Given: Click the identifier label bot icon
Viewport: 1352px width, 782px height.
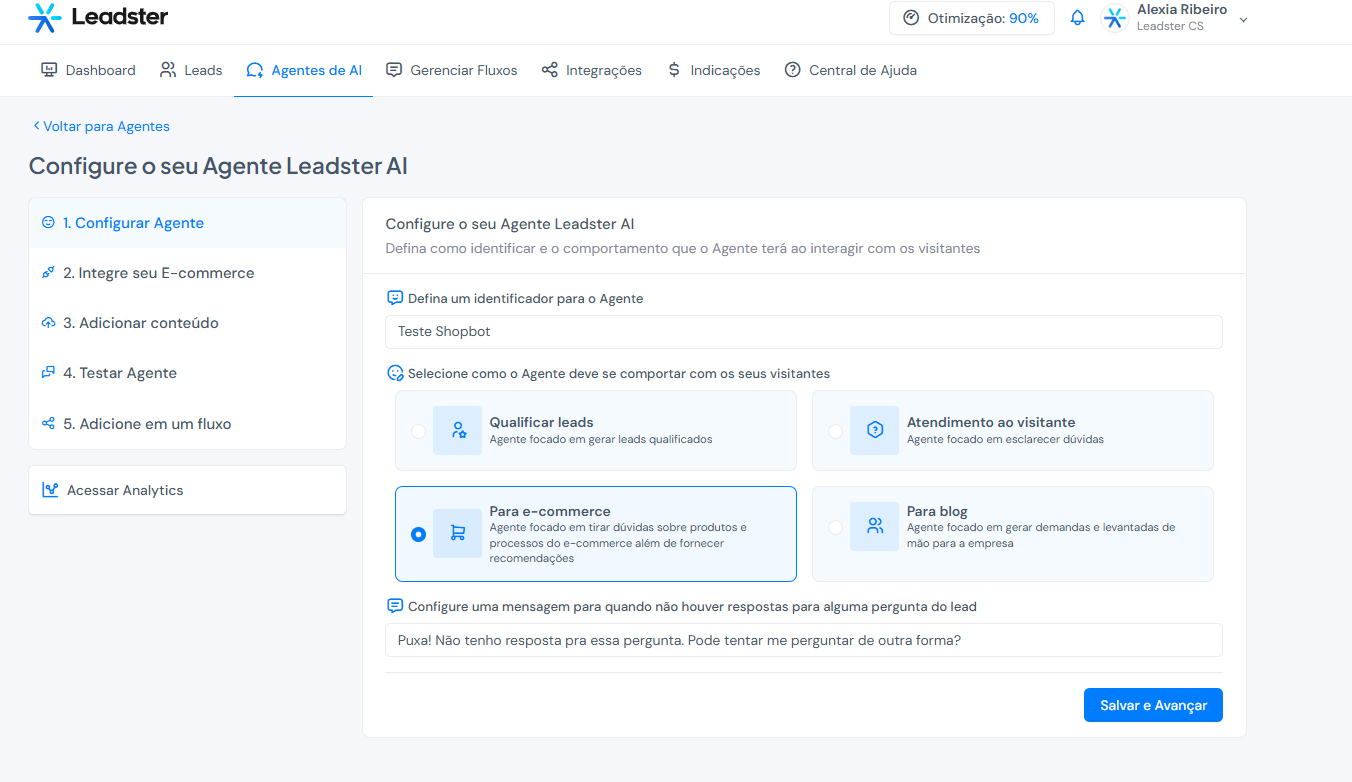Looking at the screenshot, I should 395,298.
